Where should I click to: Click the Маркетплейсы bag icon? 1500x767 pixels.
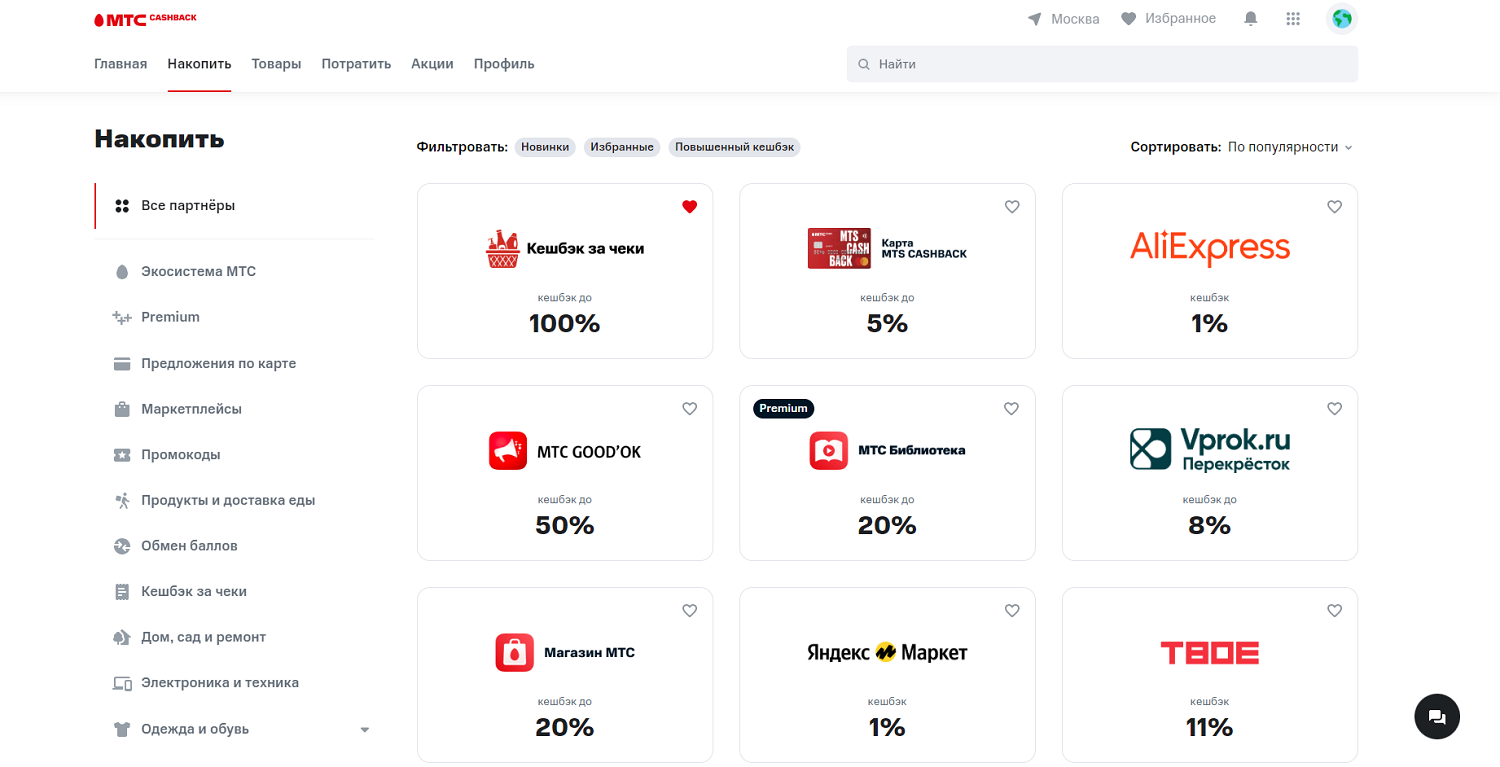coord(122,409)
